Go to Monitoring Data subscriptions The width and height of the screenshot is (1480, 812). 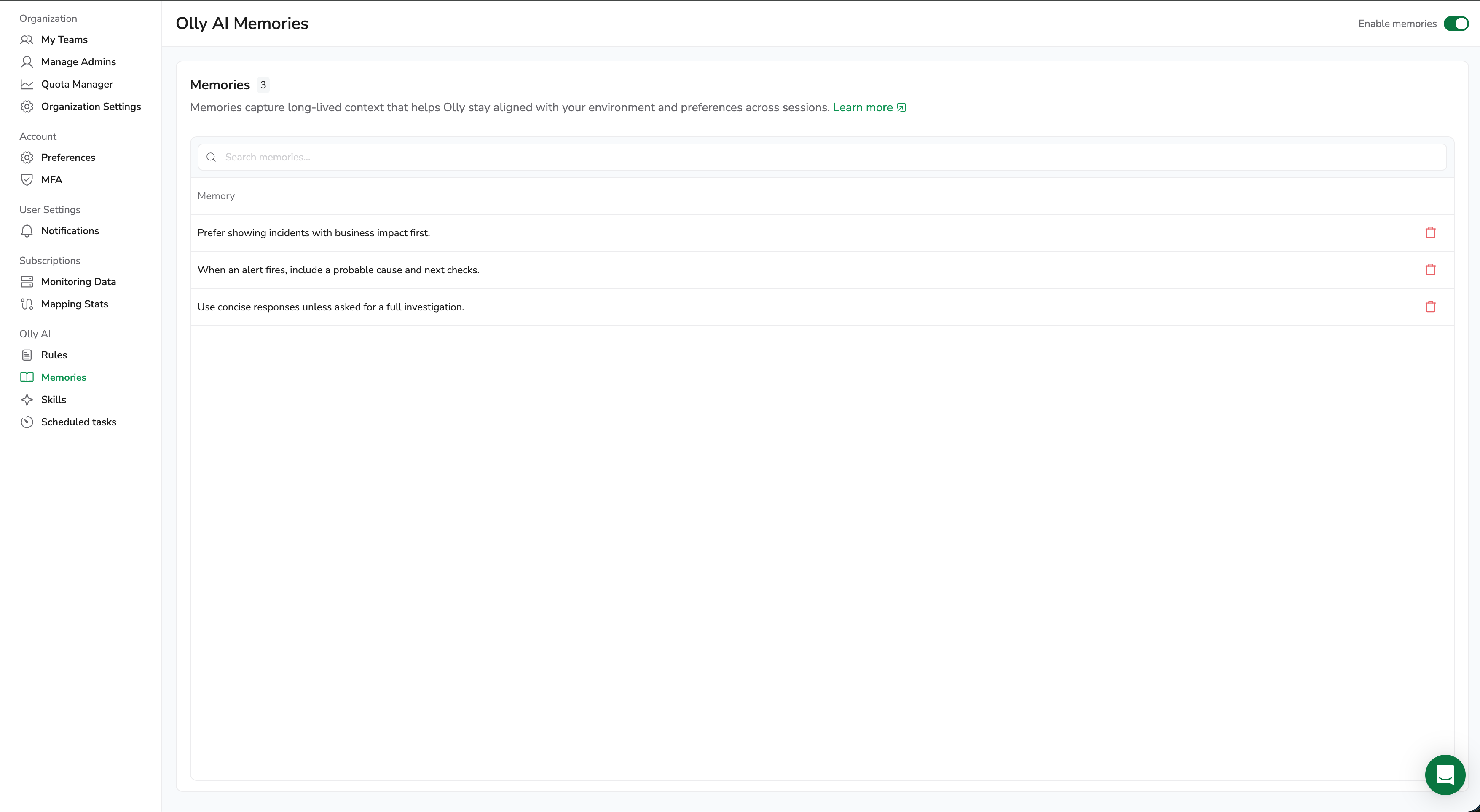coord(78,282)
